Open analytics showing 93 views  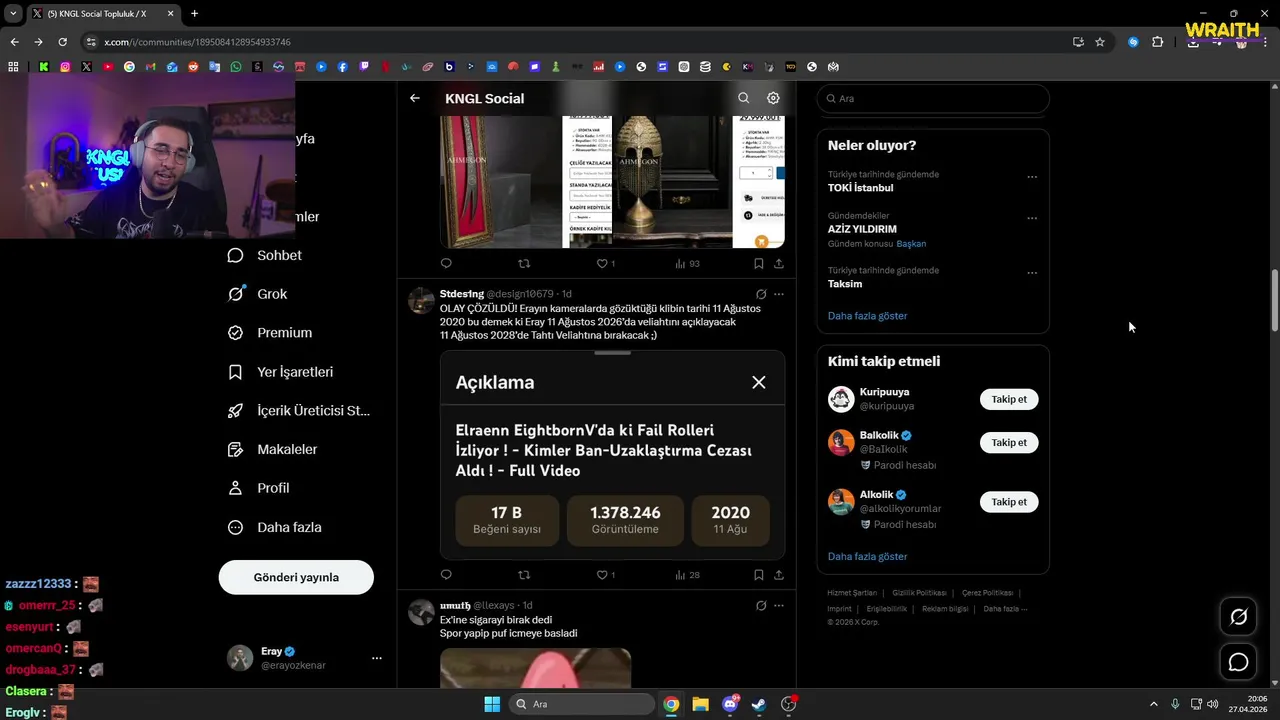click(x=687, y=264)
